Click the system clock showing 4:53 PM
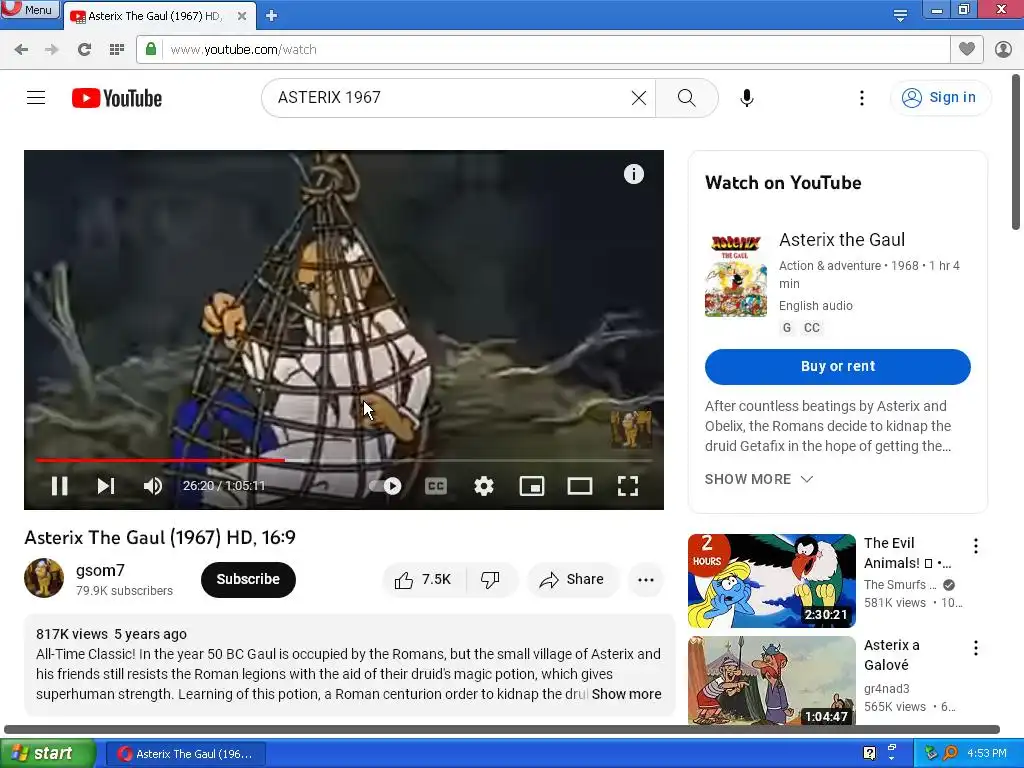1024x768 pixels. tap(987, 753)
